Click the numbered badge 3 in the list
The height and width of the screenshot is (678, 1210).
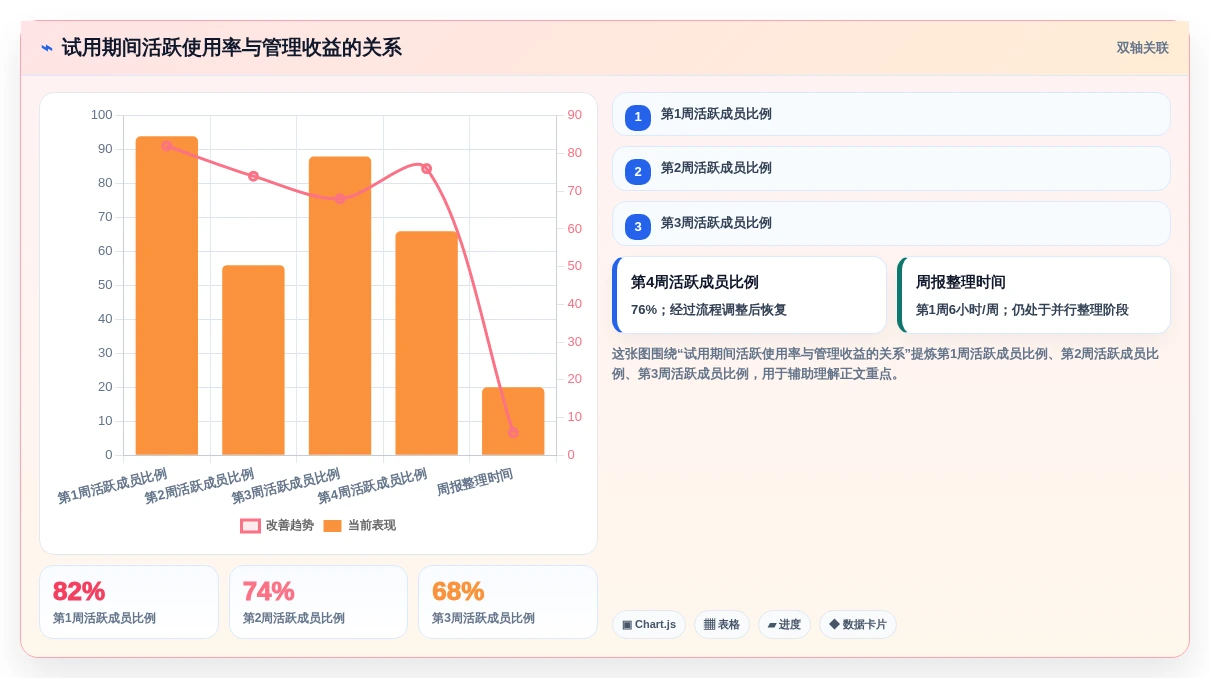pos(638,226)
